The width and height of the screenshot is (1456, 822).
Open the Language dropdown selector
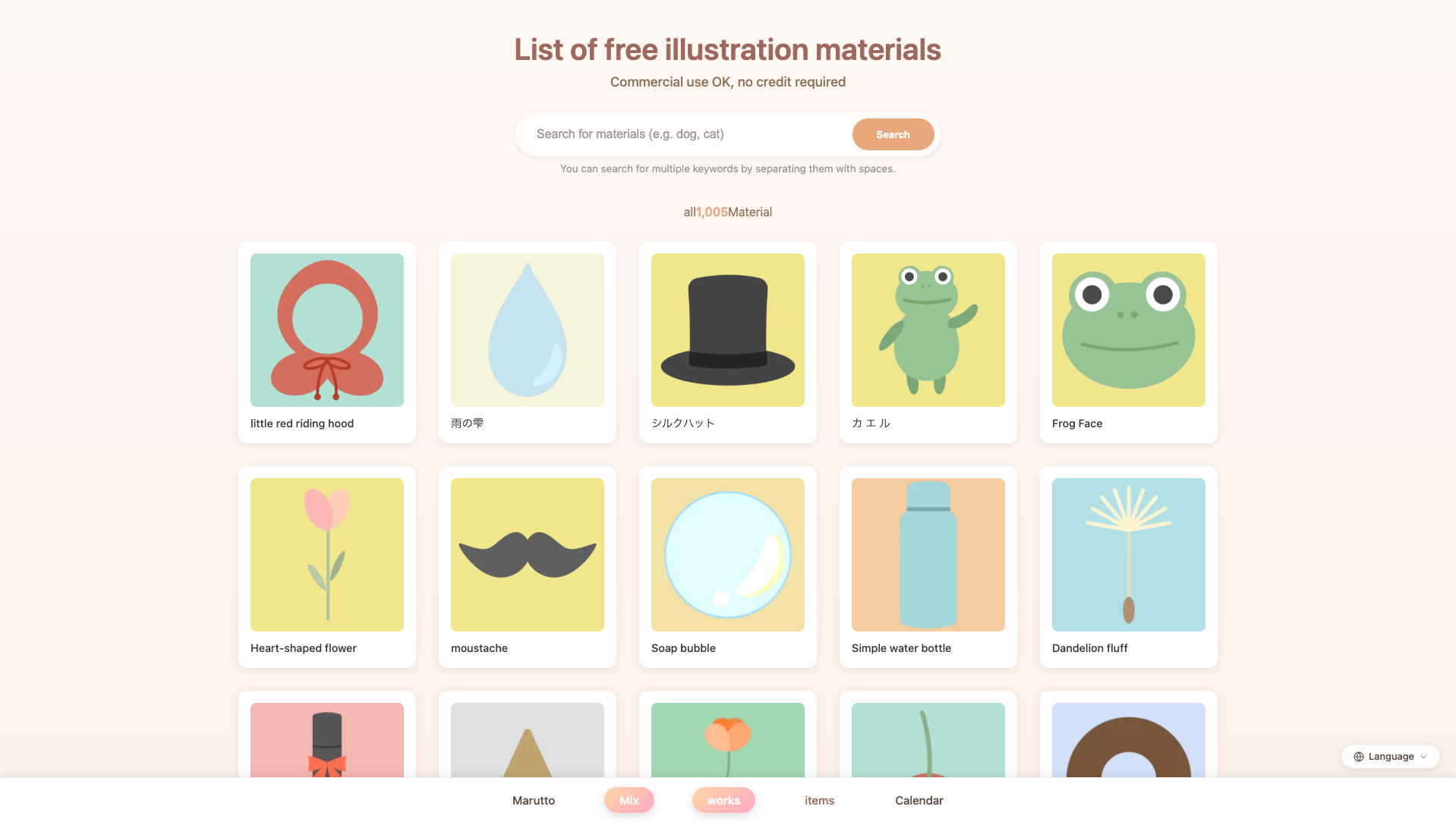coord(1390,757)
